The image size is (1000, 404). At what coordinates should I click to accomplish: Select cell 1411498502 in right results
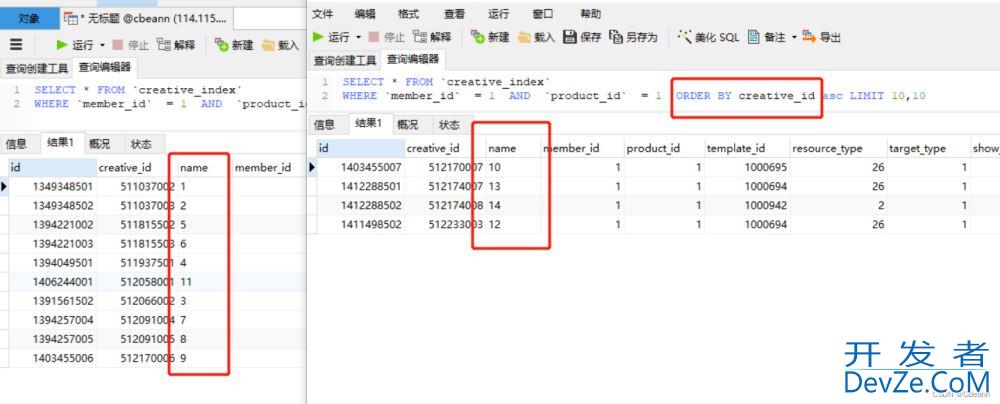pyautogui.click(x=362, y=225)
